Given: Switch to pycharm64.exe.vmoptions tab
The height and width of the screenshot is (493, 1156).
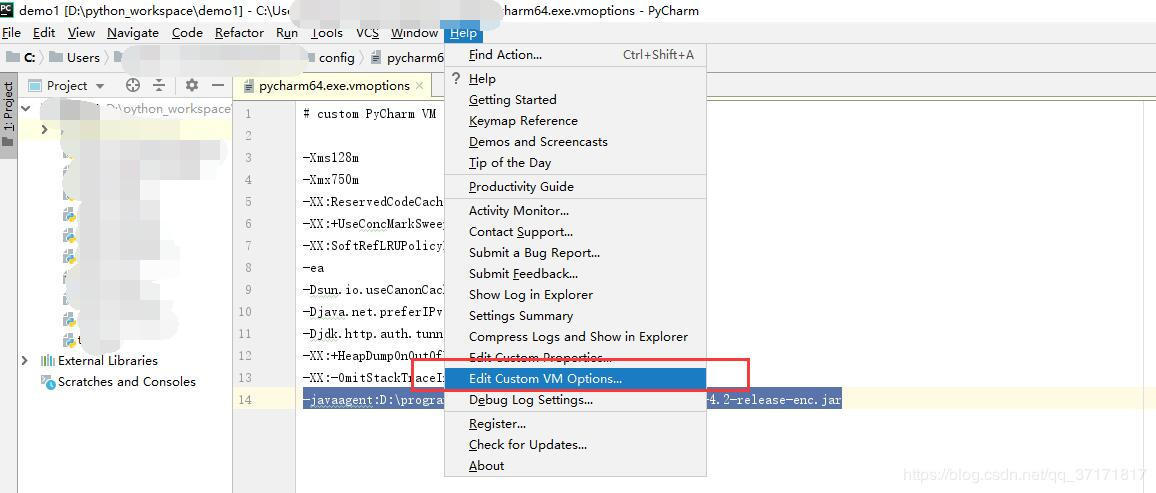Looking at the screenshot, I should pyautogui.click(x=333, y=85).
